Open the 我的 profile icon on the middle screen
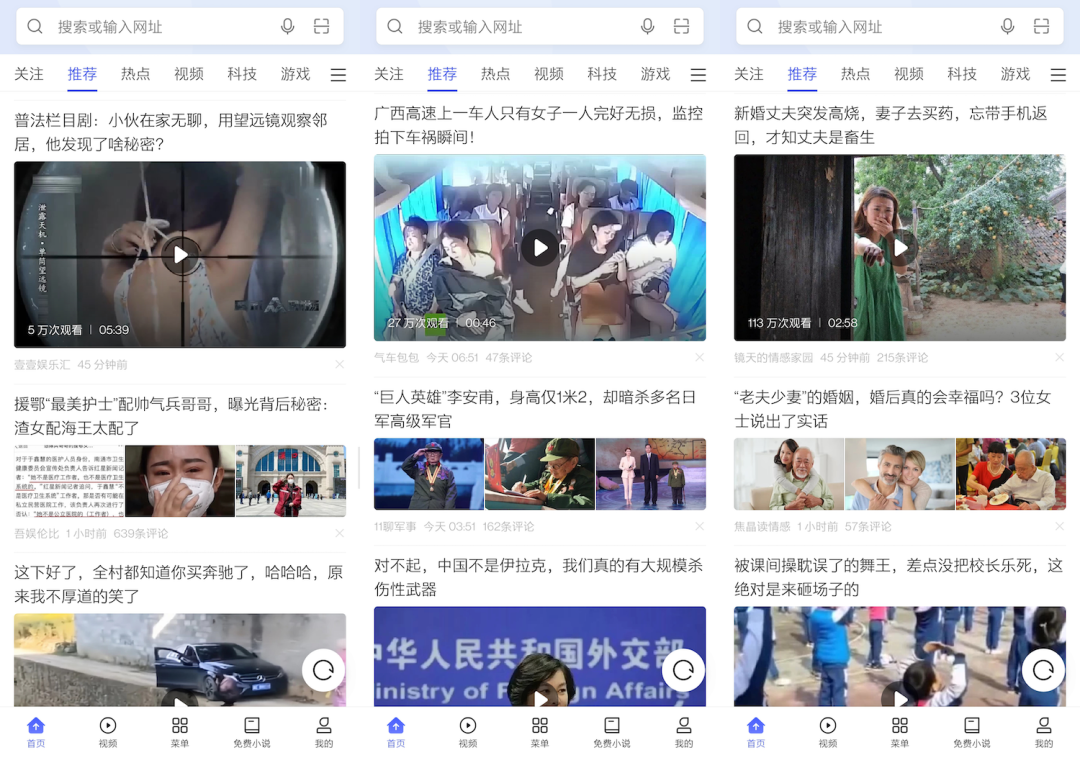The width and height of the screenshot is (1080, 763). coord(684,725)
